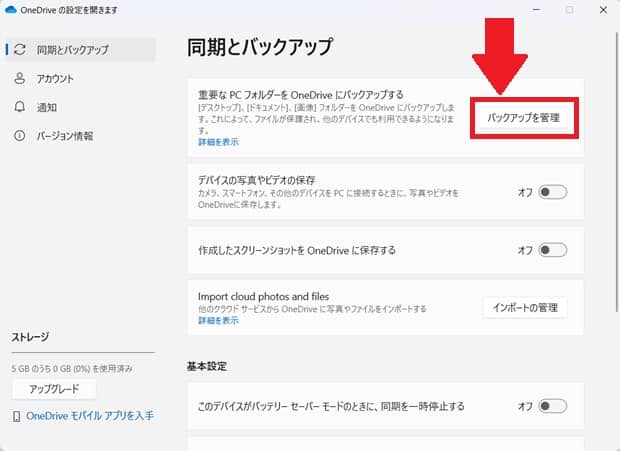Open 詳細を表示 link under PC フォルダー backup
This screenshot has height=451, width=620.
[x=218, y=142]
